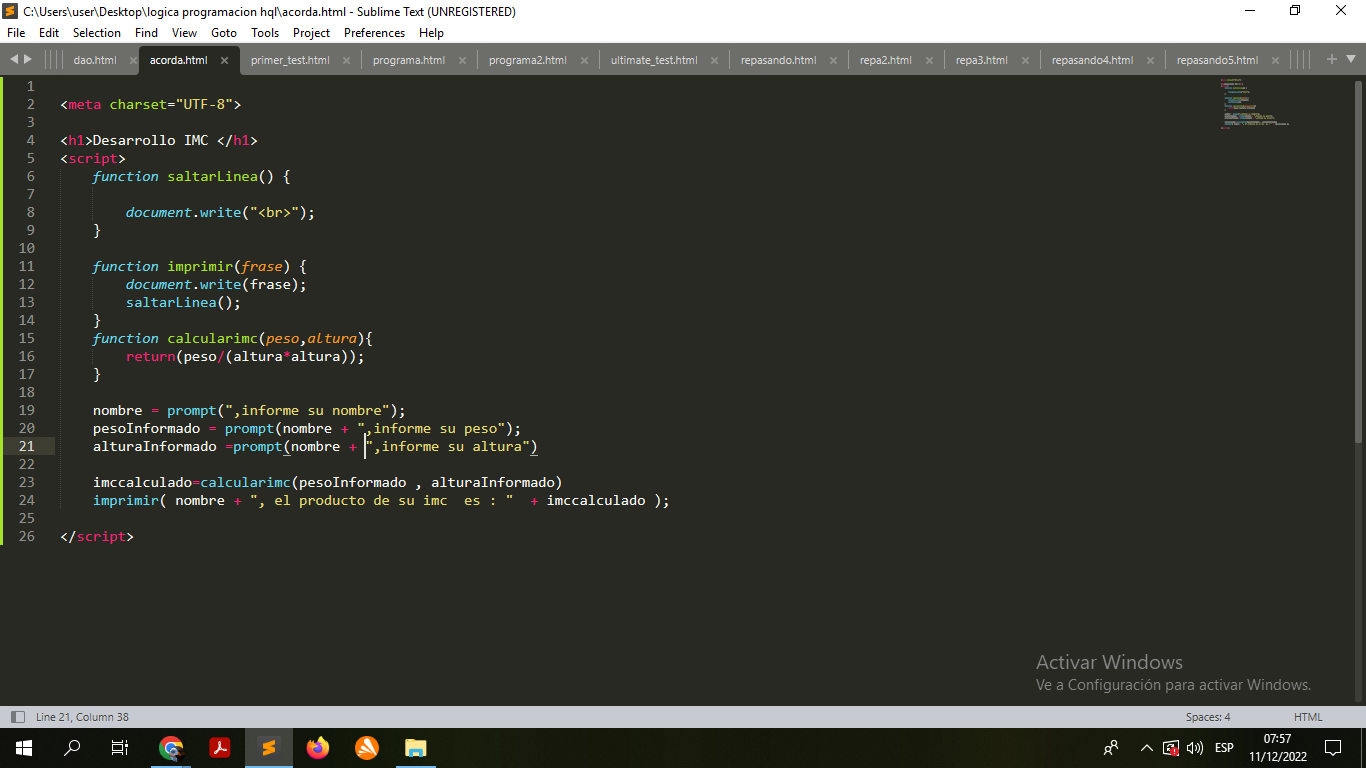The width and height of the screenshot is (1366, 768).
Task: Close the primer_test.html tab
Action: [x=347, y=60]
